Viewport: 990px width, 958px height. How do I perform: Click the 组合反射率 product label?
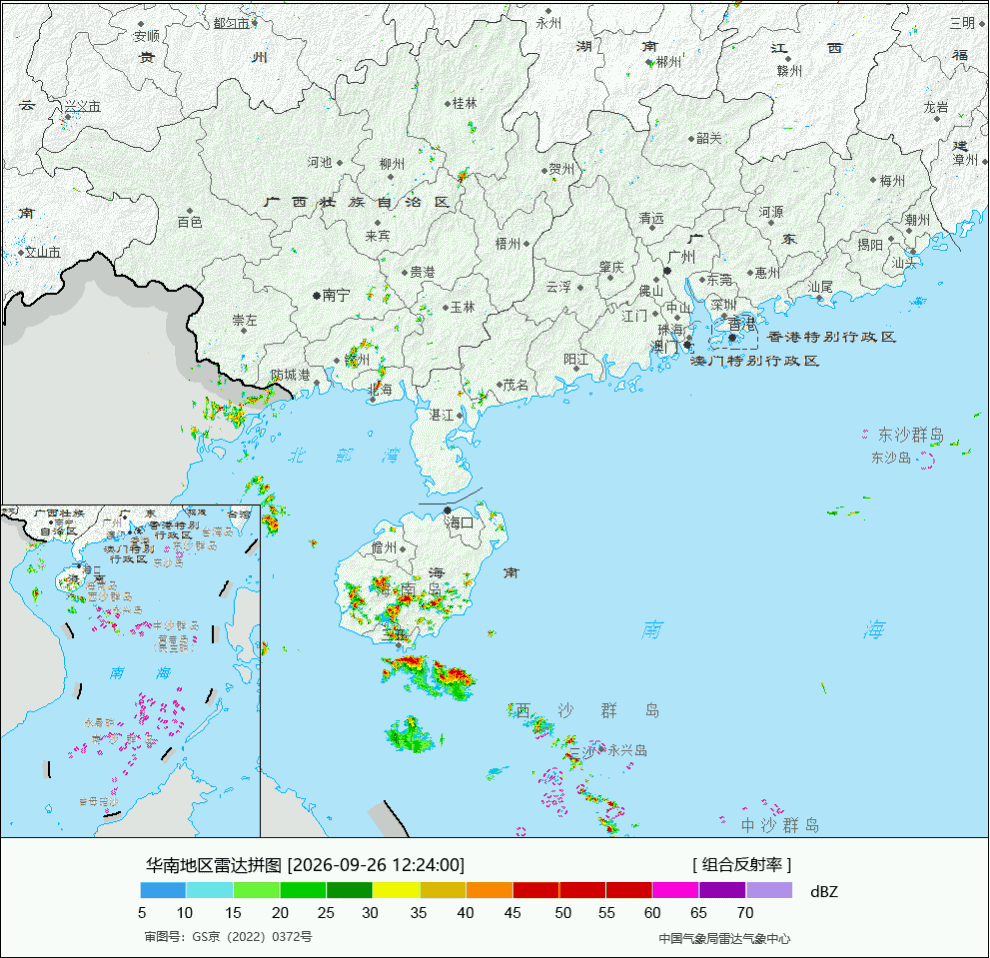point(742,865)
